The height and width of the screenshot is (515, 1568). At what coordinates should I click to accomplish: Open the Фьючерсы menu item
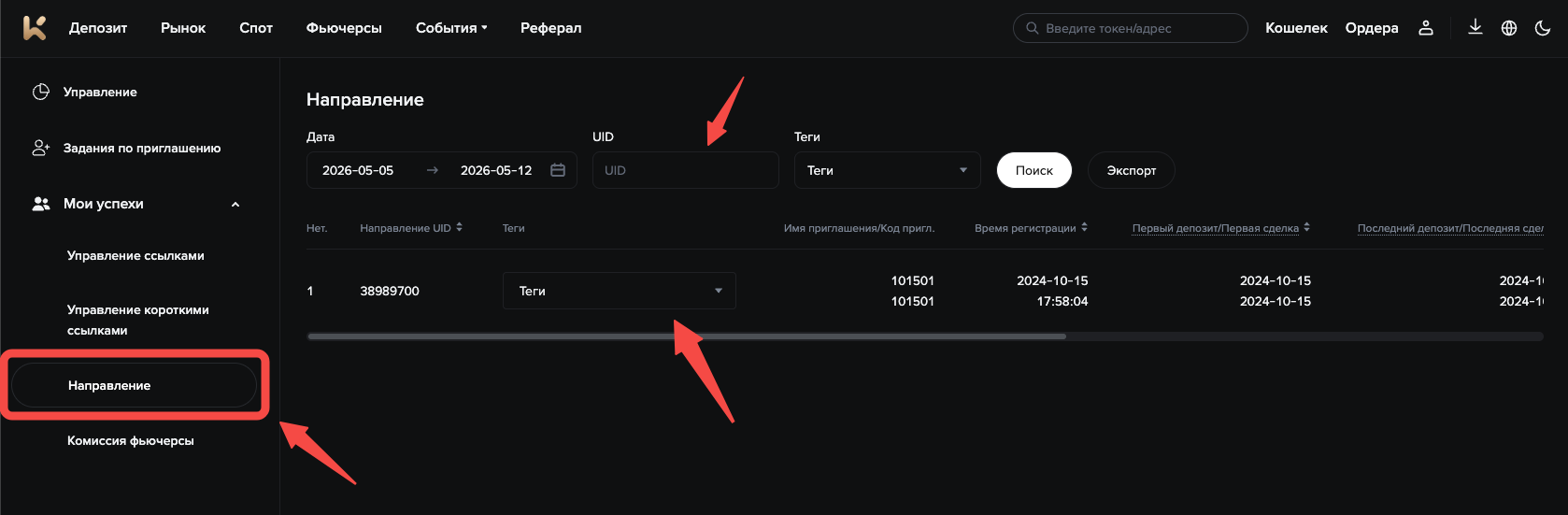tap(344, 28)
